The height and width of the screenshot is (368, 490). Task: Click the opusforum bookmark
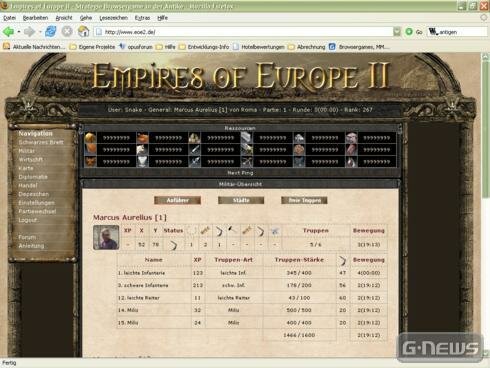136,47
